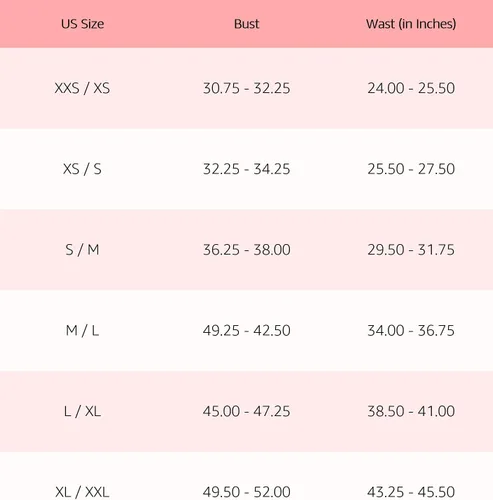Click bust value 30.75 - 32.25
This screenshot has width=493, height=500.
coord(247,88)
